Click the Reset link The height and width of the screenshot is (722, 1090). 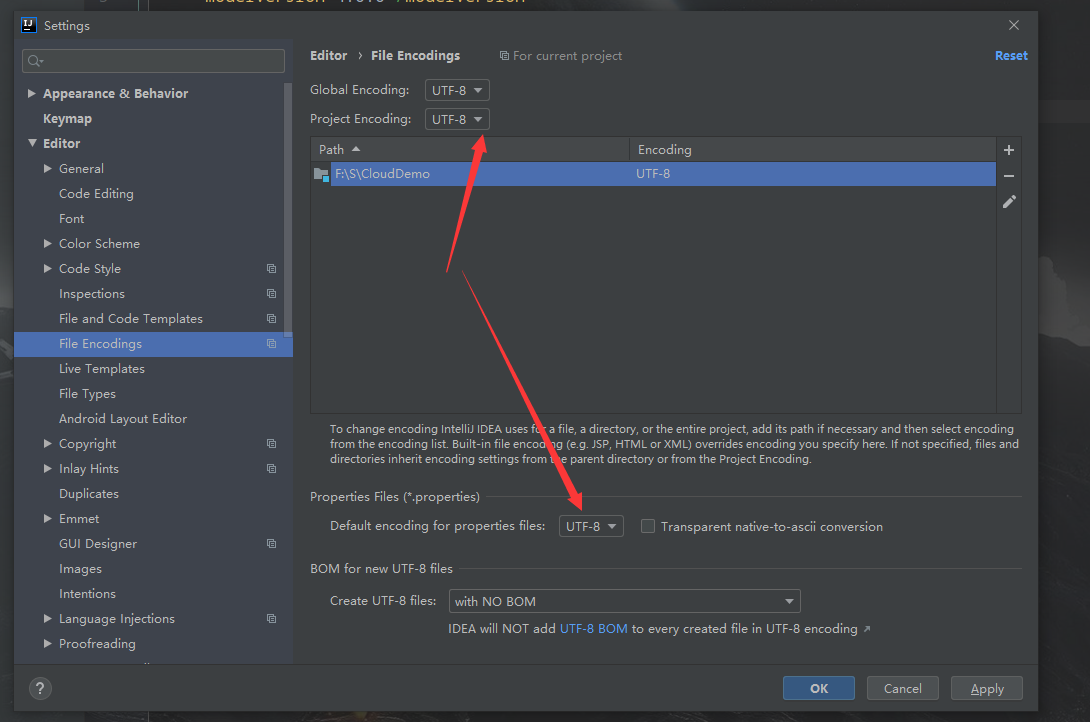tap(1011, 56)
